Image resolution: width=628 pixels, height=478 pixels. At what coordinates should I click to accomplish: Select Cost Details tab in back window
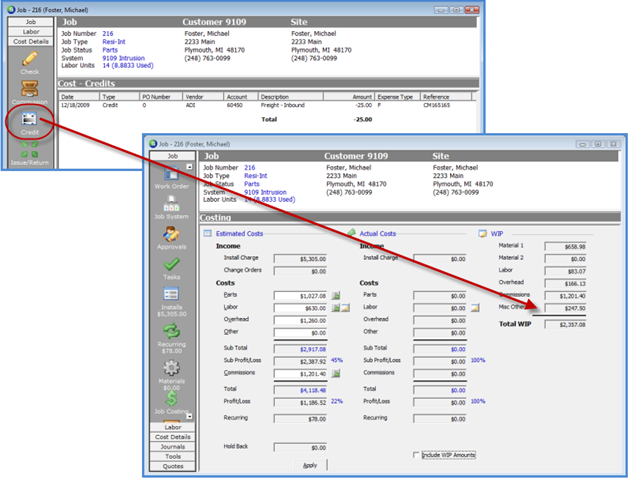[30, 42]
